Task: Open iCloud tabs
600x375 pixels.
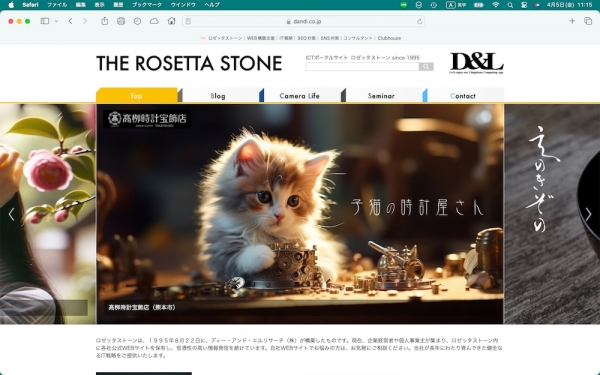Action: (154, 21)
